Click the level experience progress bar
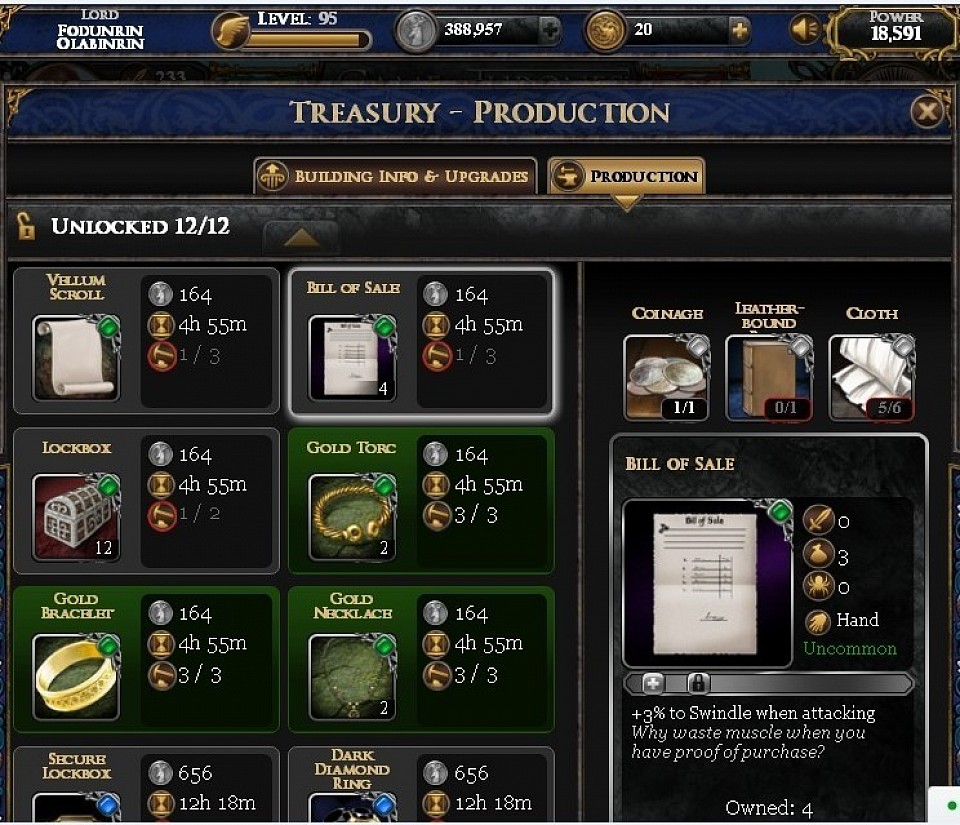960x825 pixels. [x=308, y=40]
